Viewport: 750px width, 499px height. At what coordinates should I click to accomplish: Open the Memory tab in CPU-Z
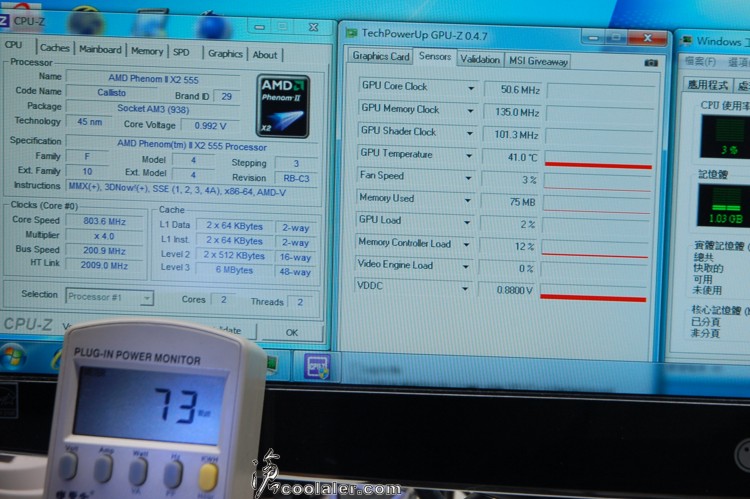(147, 51)
